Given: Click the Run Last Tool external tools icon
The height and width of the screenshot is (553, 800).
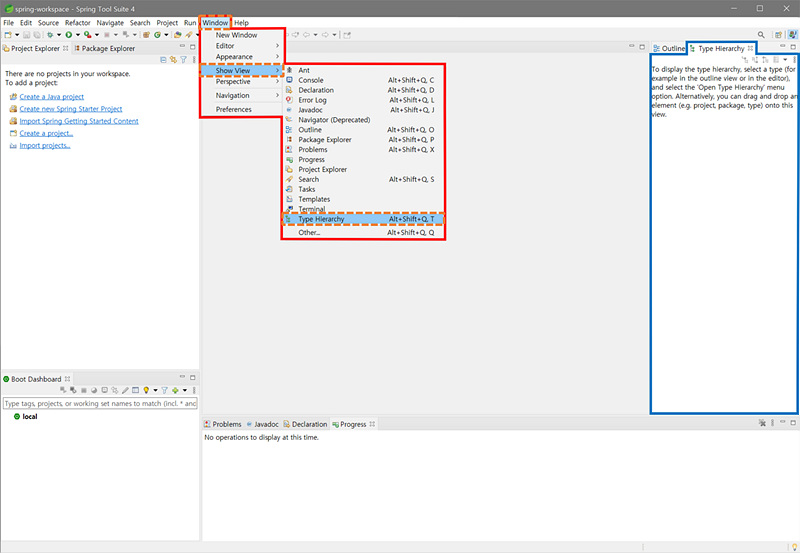Looking at the screenshot, I should coord(88,35).
